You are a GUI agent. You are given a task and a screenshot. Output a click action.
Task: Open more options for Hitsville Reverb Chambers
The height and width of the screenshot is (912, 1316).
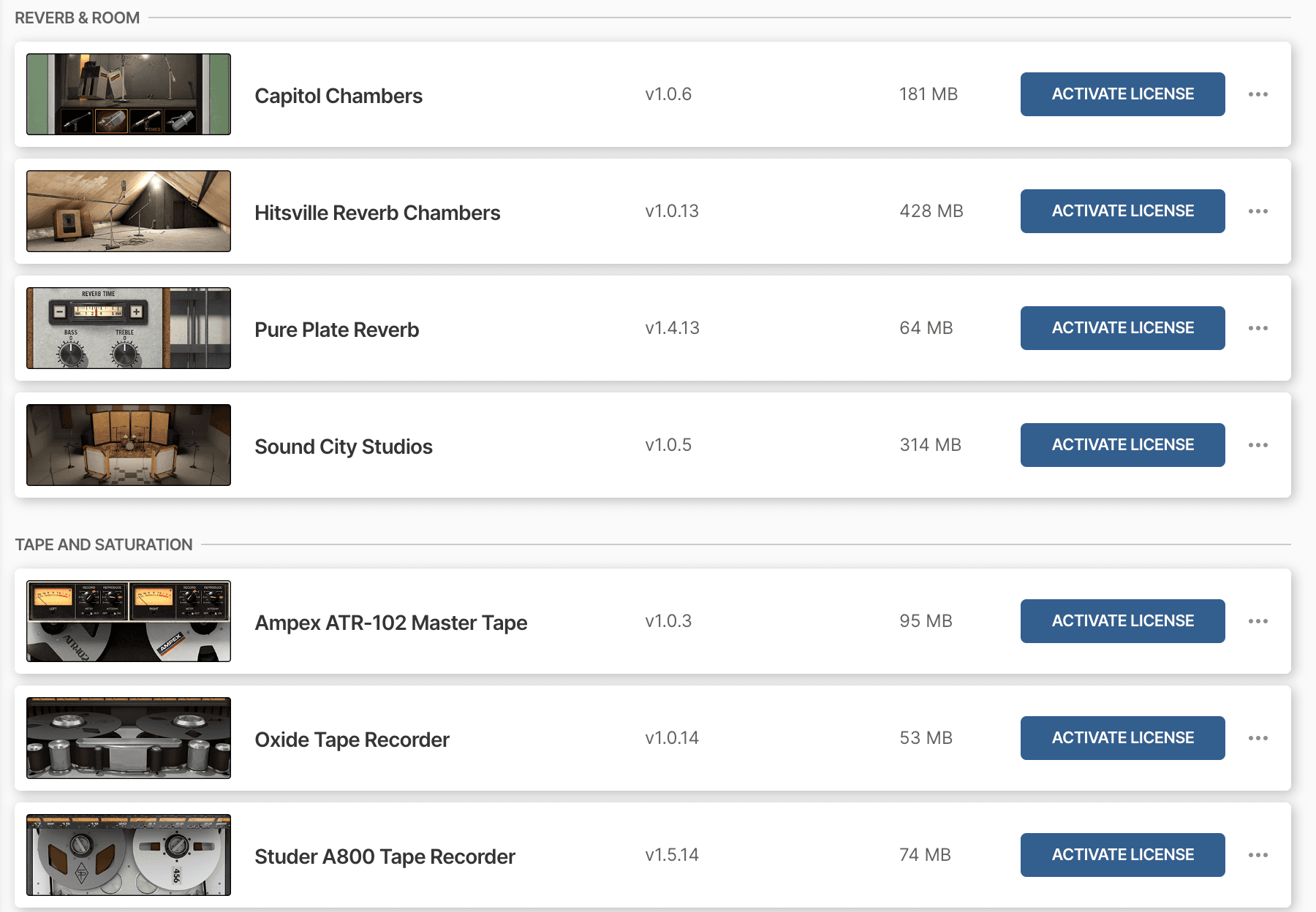tap(1258, 211)
